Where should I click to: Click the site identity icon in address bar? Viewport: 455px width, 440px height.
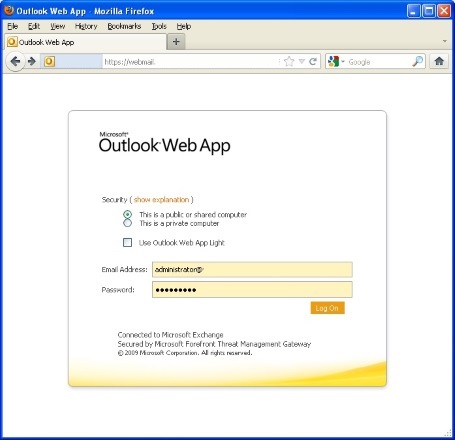point(49,62)
